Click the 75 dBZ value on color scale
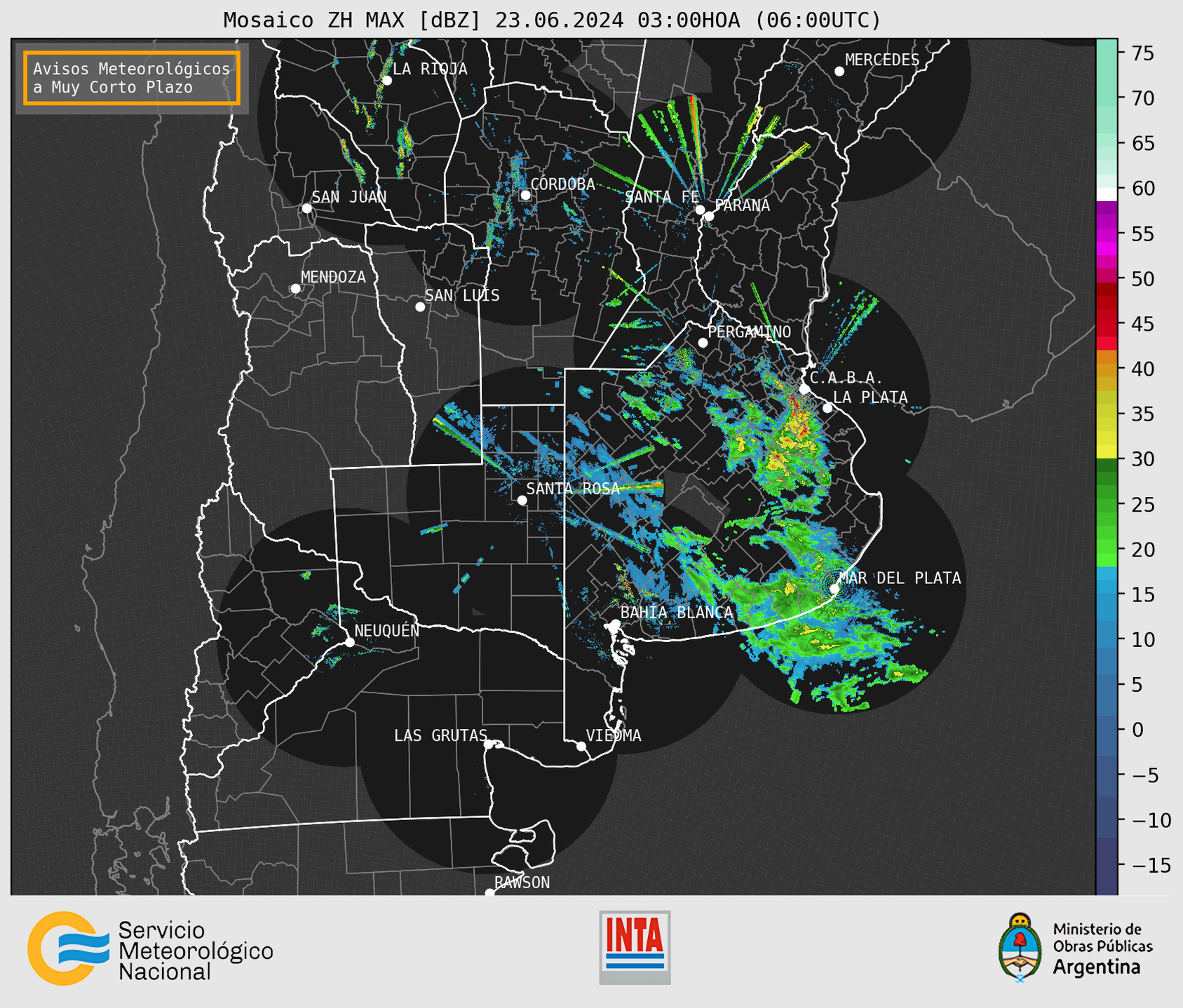 click(x=1143, y=53)
